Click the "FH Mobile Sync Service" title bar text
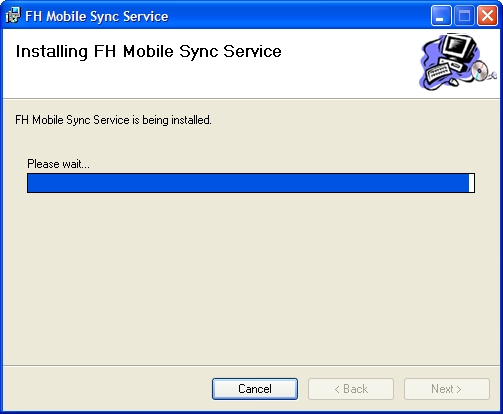This screenshot has height=414, width=503. tap(97, 16)
